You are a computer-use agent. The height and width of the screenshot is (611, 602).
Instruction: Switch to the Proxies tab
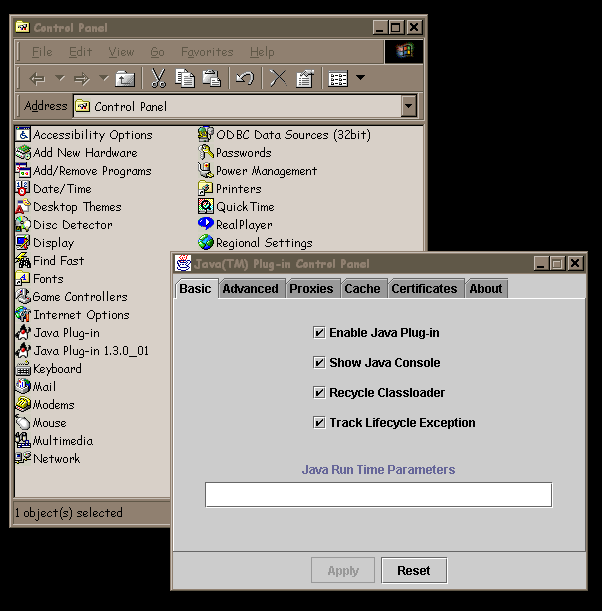pos(311,289)
